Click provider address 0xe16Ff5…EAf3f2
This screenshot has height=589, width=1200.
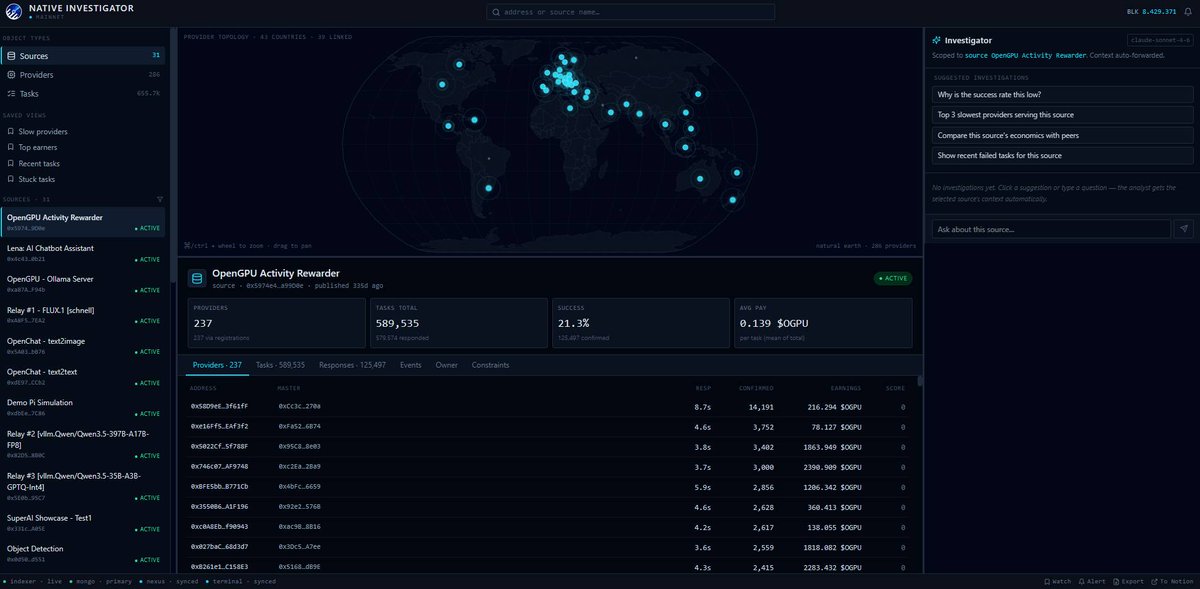pyautogui.click(x=219, y=426)
